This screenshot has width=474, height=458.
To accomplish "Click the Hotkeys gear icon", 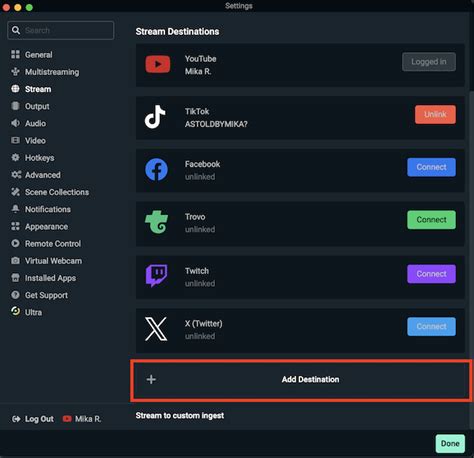I will (x=15, y=157).
